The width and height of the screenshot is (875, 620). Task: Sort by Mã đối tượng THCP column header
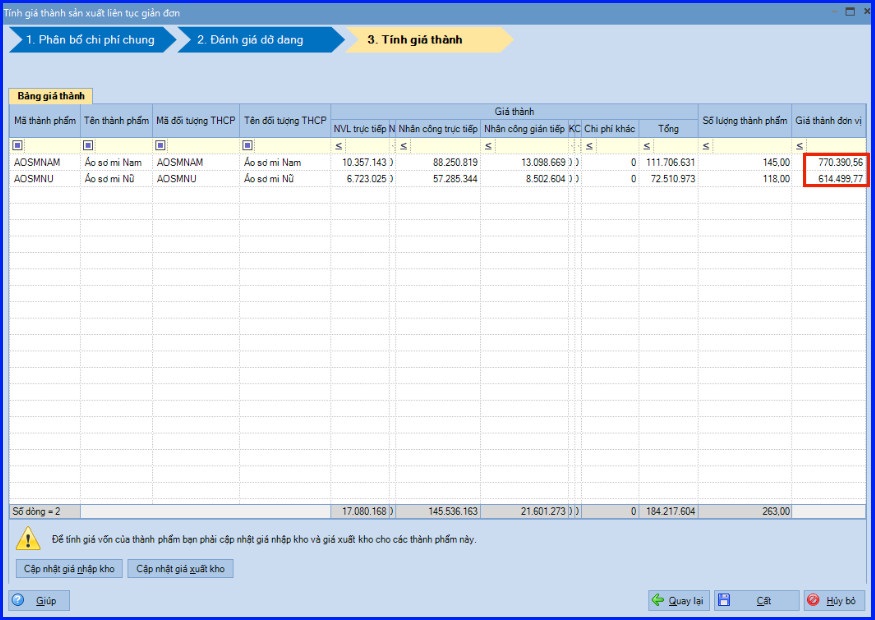pyautogui.click(x=196, y=121)
